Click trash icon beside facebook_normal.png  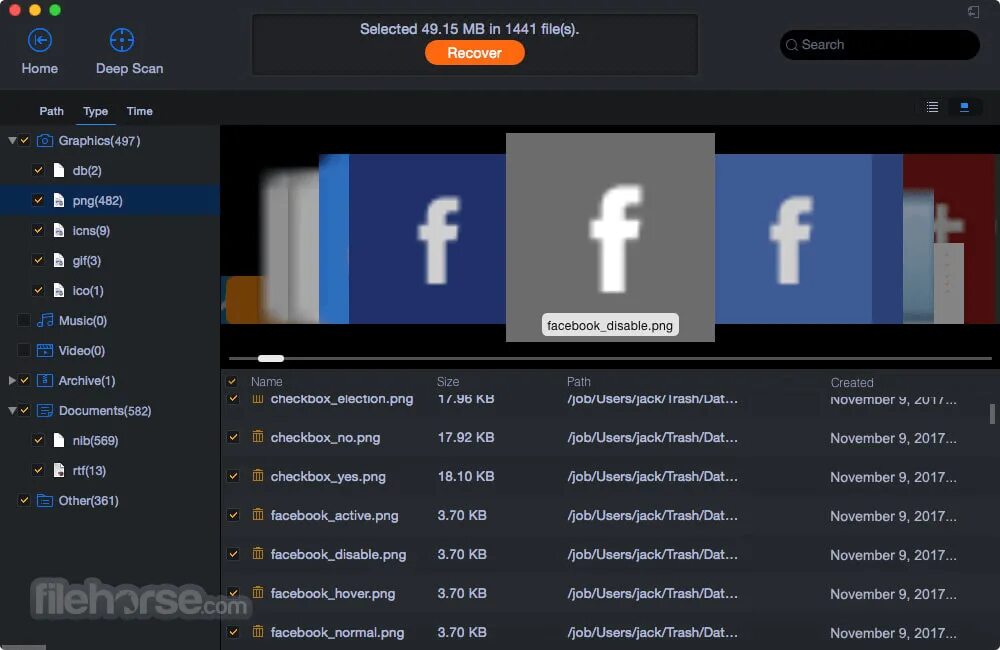coord(258,632)
